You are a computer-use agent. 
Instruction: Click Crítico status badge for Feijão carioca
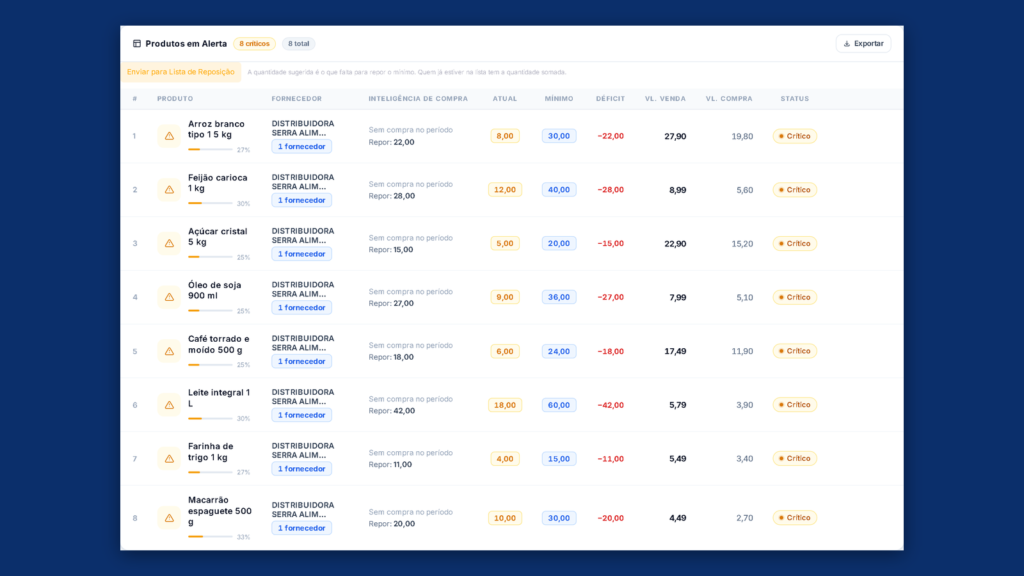pyautogui.click(x=794, y=189)
